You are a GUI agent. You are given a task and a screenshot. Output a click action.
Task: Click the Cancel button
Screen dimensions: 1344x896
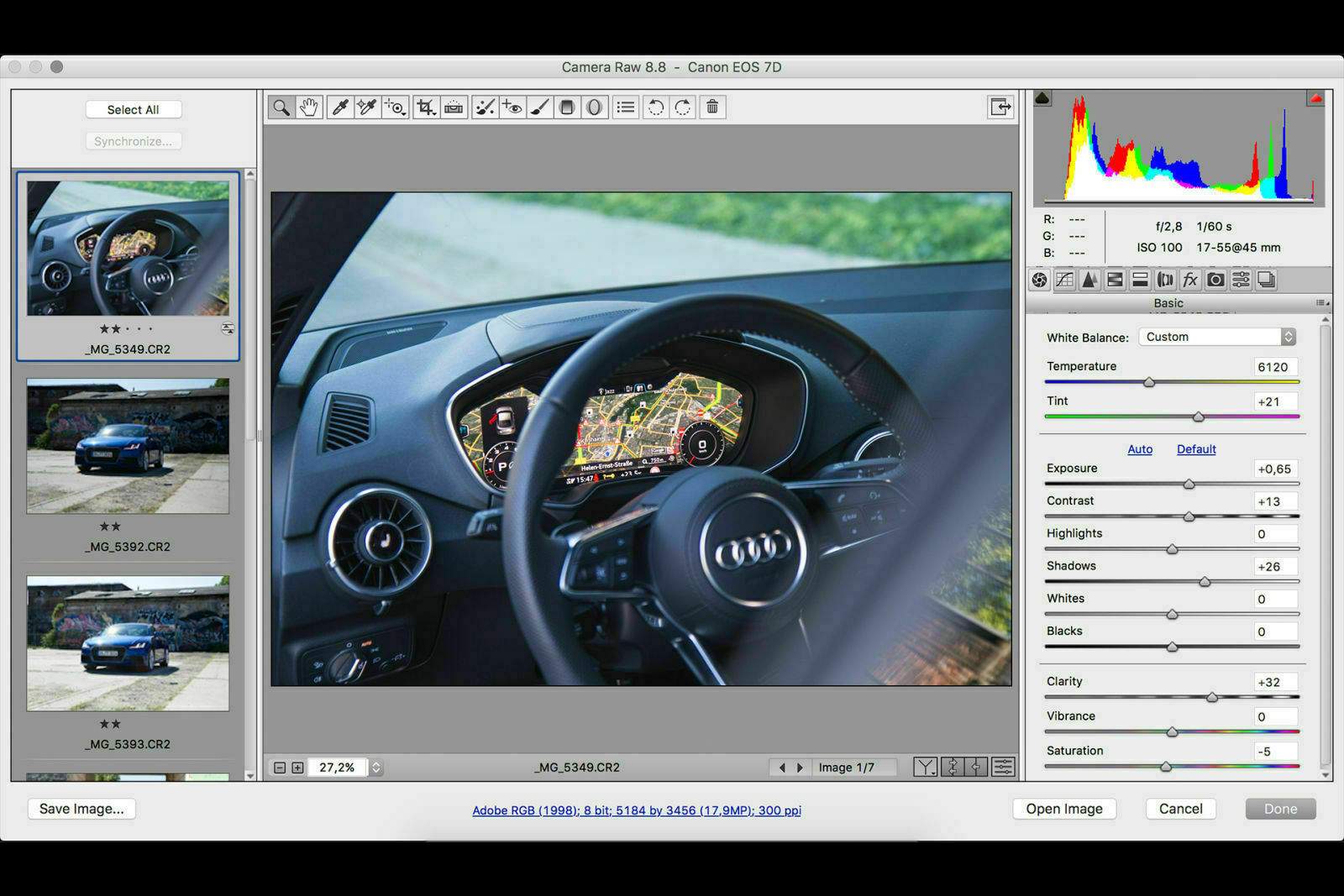[1181, 809]
